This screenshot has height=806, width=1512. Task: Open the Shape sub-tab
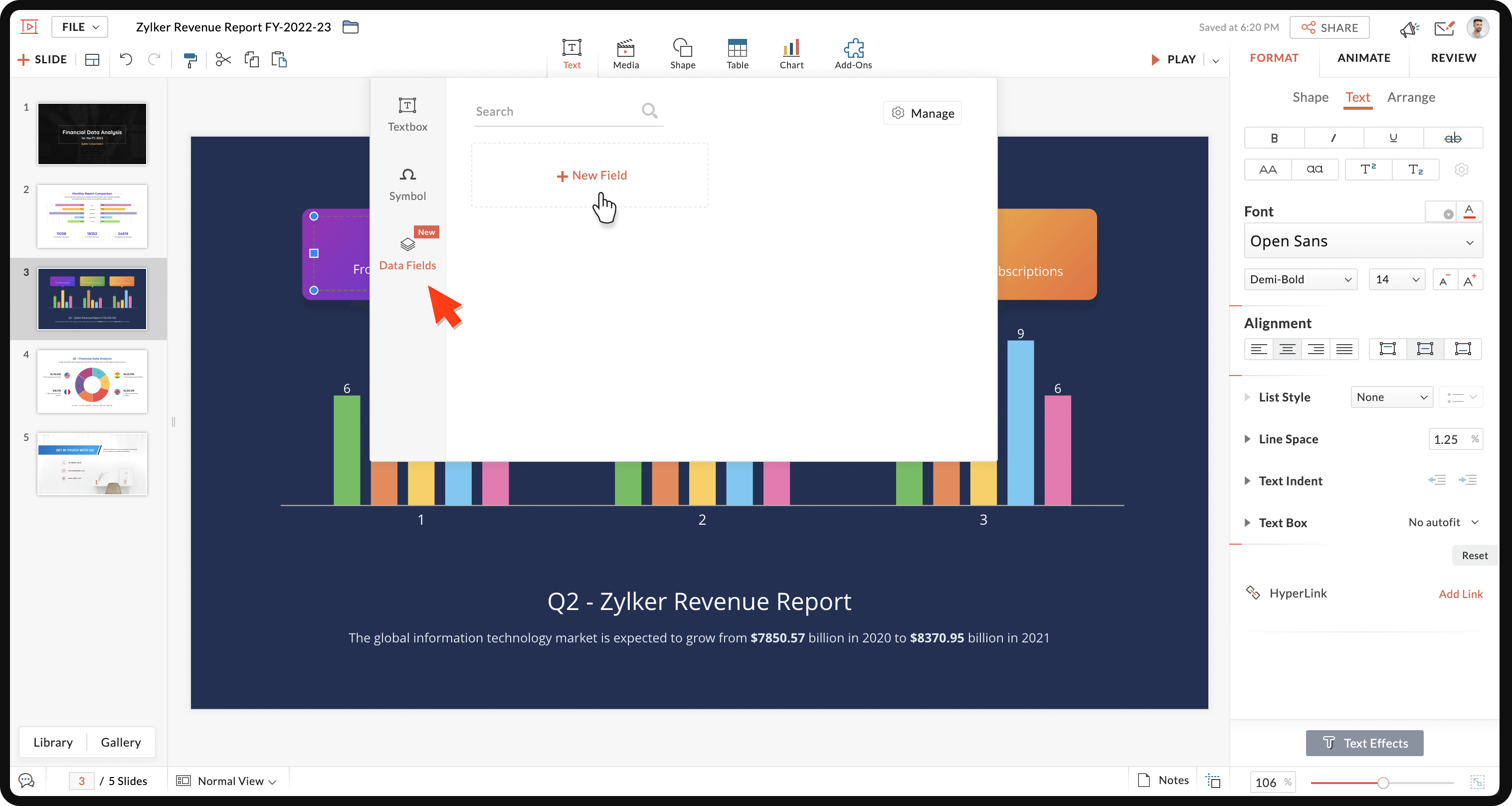coord(1310,97)
